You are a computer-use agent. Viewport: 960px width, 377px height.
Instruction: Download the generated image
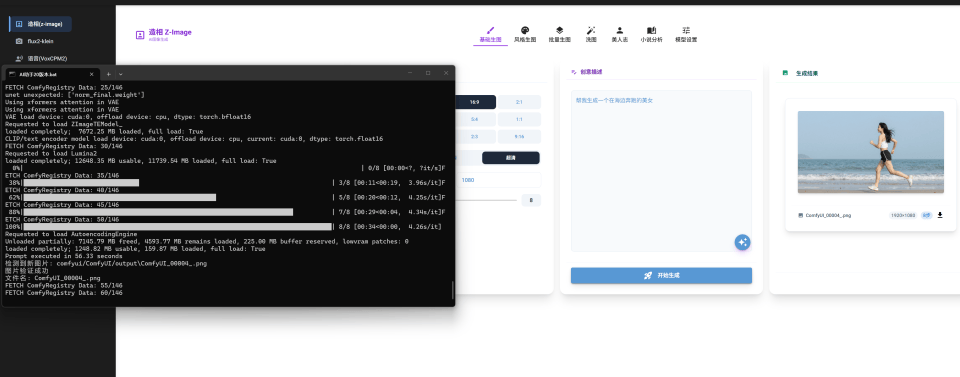coord(940,215)
